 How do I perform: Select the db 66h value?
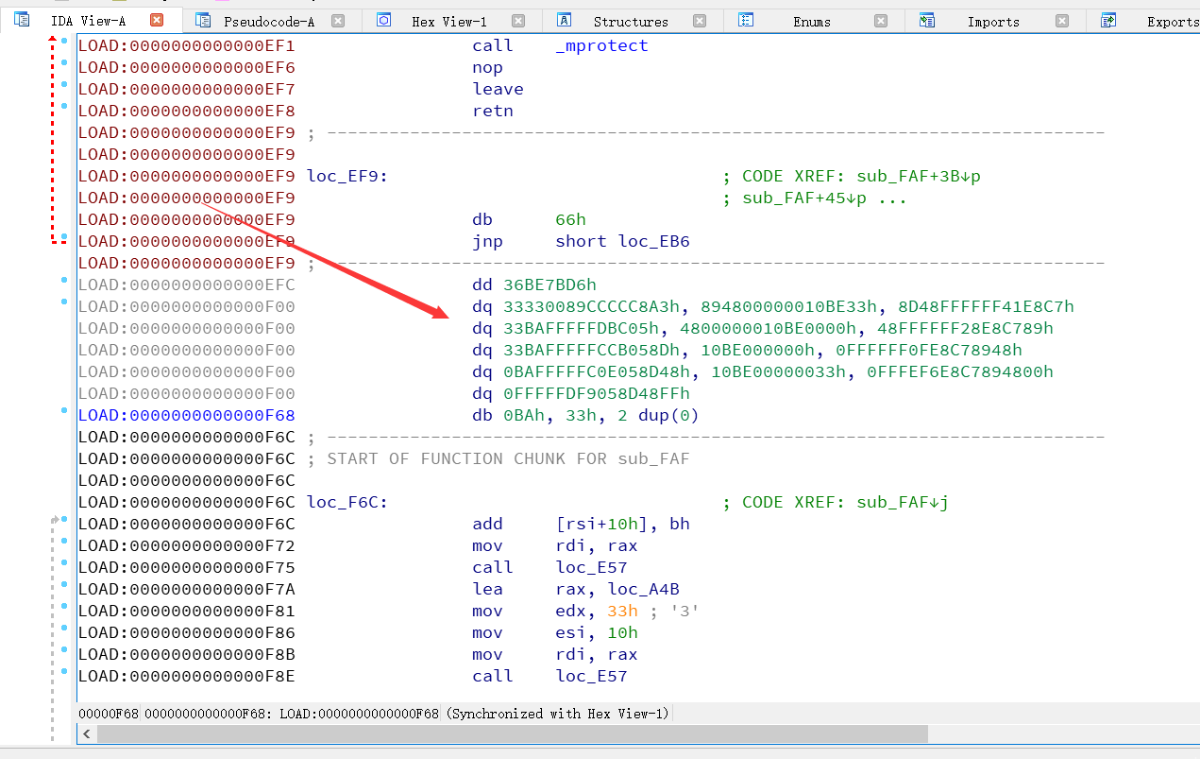click(571, 219)
